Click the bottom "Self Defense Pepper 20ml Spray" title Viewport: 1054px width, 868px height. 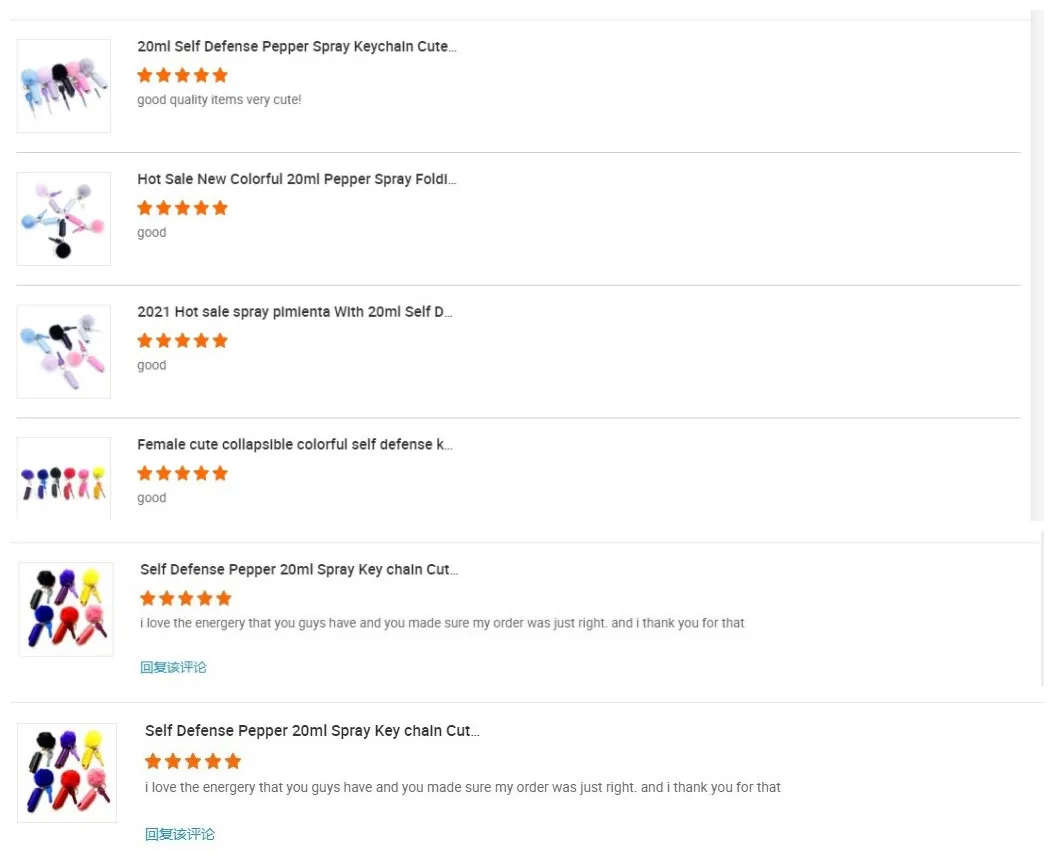[311, 731]
